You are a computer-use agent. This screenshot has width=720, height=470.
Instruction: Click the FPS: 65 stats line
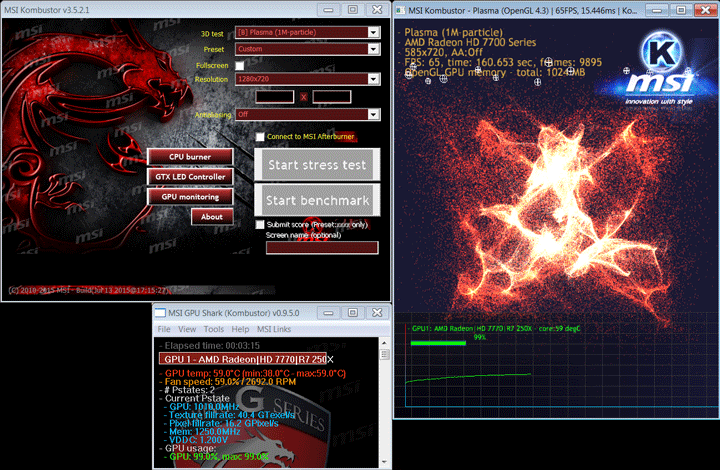(503, 62)
